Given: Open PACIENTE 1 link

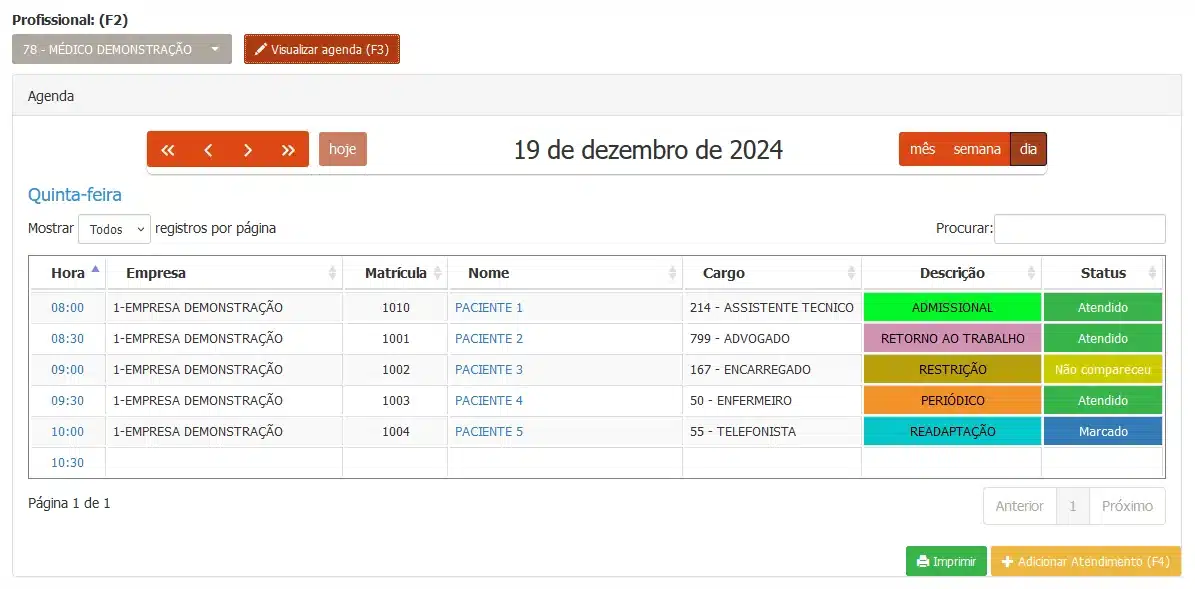Looking at the screenshot, I should tap(489, 308).
